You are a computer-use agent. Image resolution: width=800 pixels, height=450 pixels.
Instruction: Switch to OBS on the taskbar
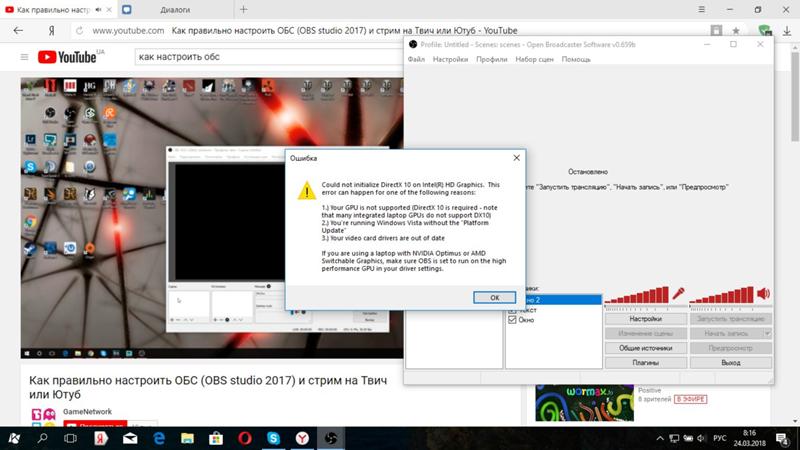pyautogui.click(x=331, y=438)
